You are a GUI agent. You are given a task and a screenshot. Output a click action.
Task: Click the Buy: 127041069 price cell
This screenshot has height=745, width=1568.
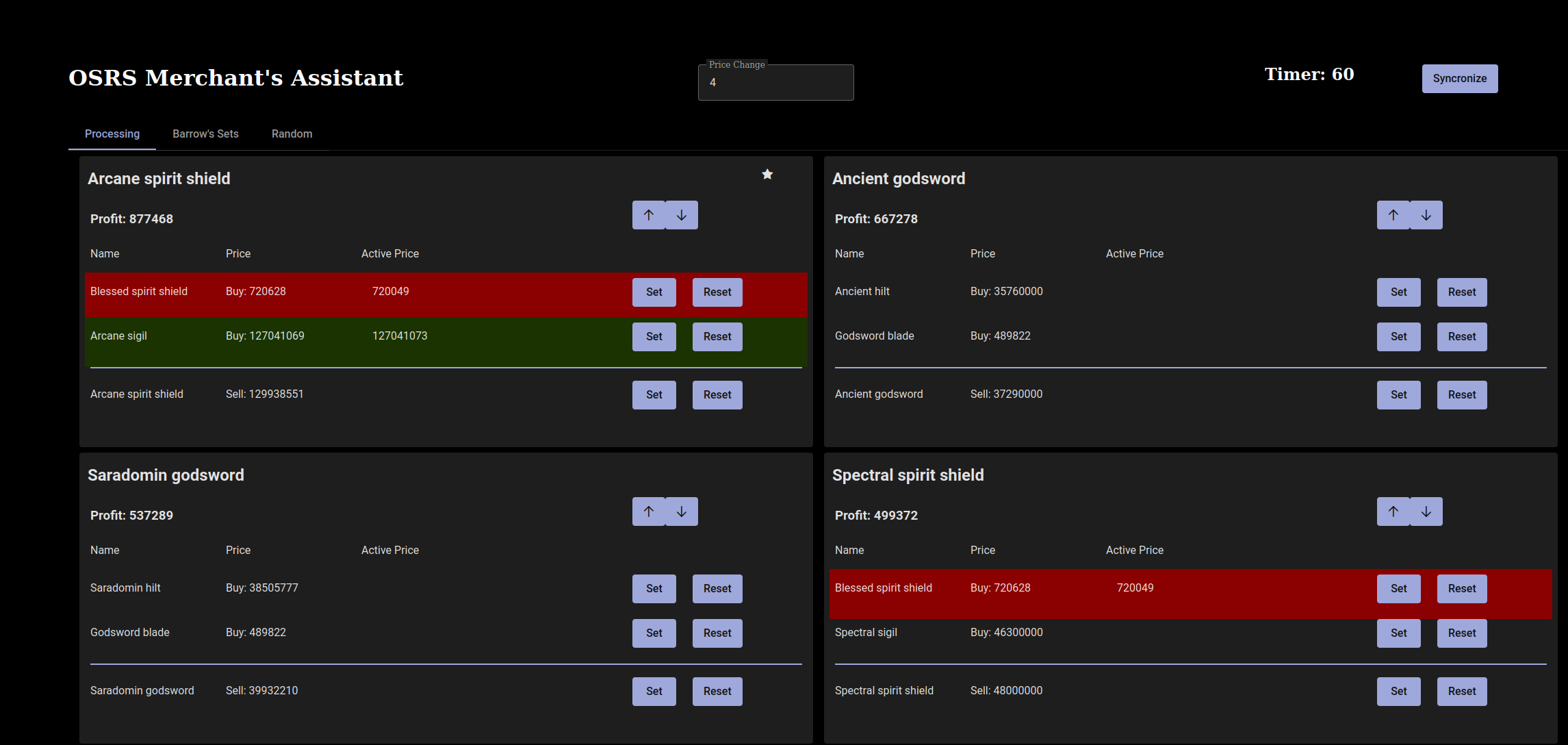click(x=265, y=336)
